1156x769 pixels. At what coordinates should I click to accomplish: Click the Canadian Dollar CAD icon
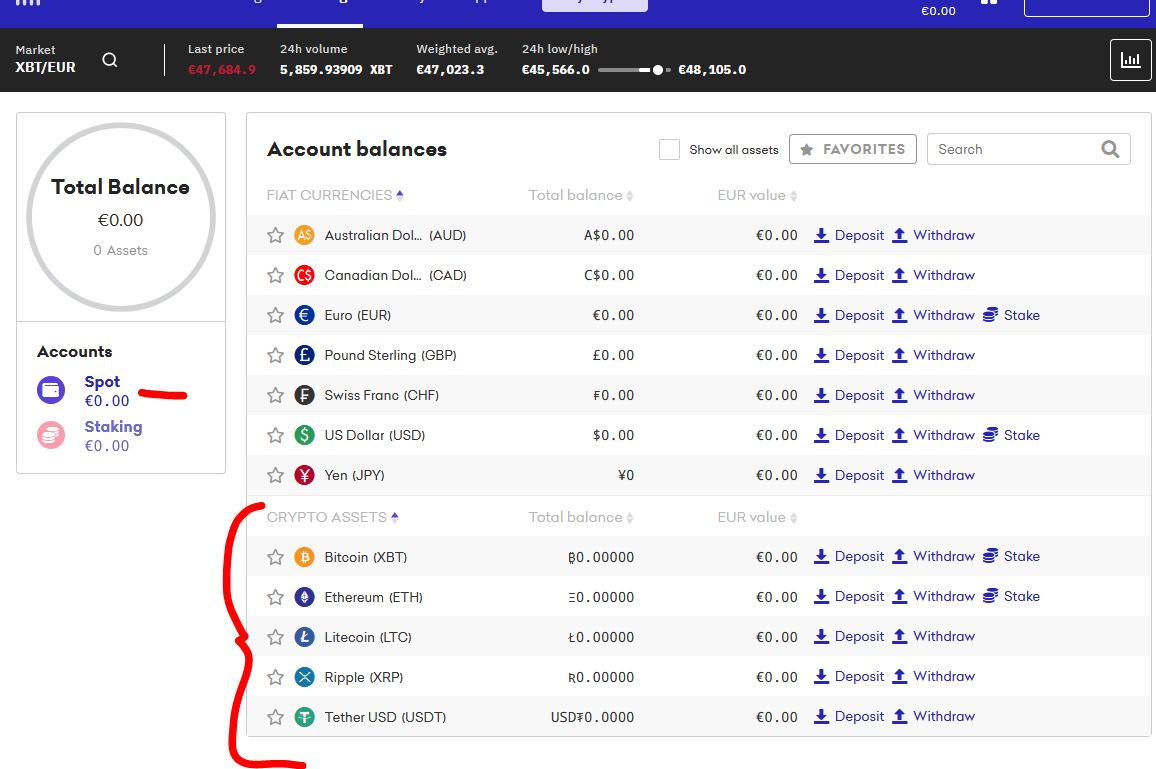(x=304, y=275)
